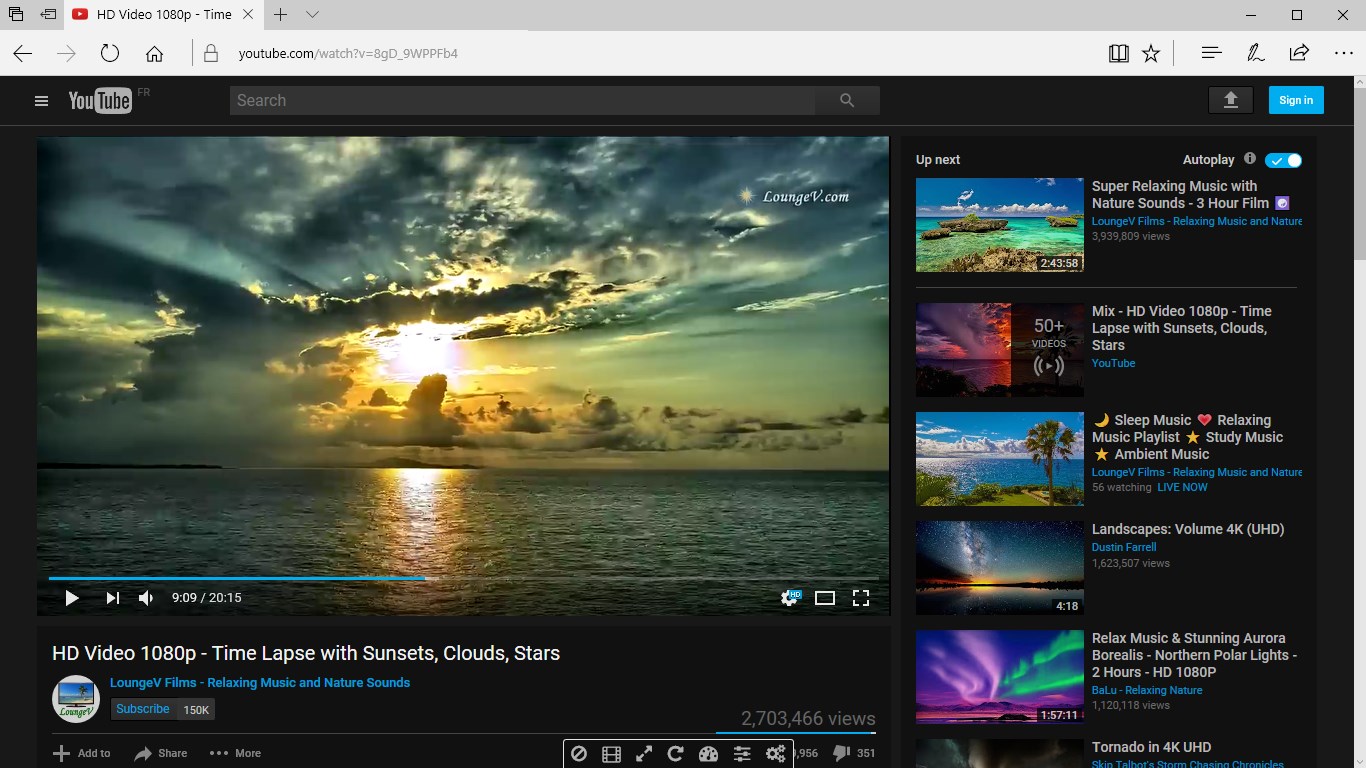Mute the video volume
Image resolution: width=1366 pixels, height=768 pixels.
[x=146, y=597]
